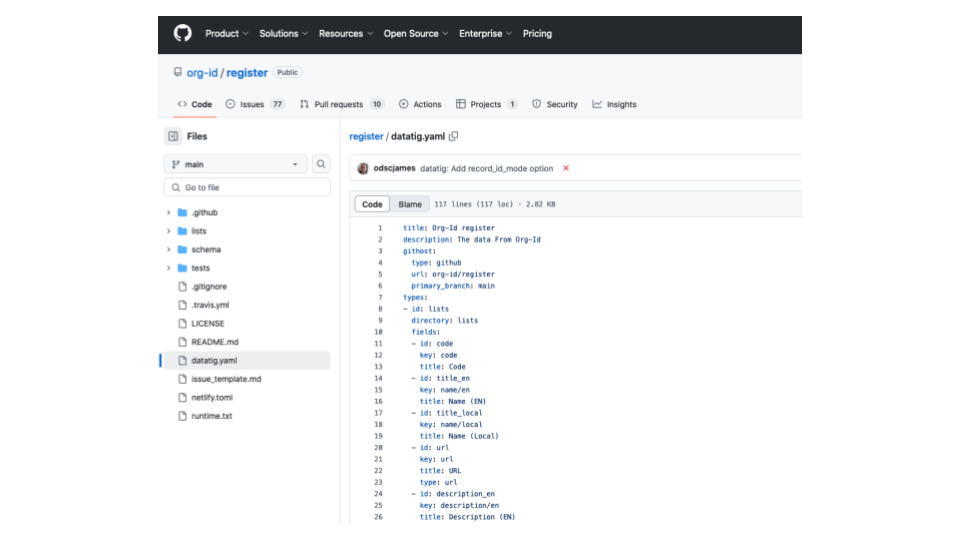This screenshot has width=960, height=540.
Task: Open the Enterprise menu
Action: click(x=486, y=34)
